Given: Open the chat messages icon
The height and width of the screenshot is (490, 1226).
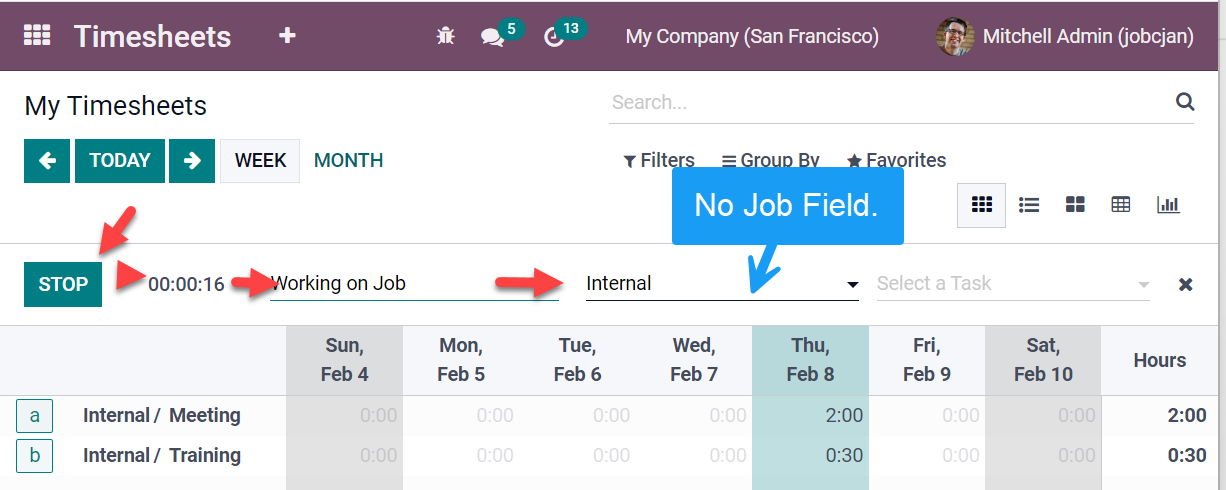Looking at the screenshot, I should (492, 37).
